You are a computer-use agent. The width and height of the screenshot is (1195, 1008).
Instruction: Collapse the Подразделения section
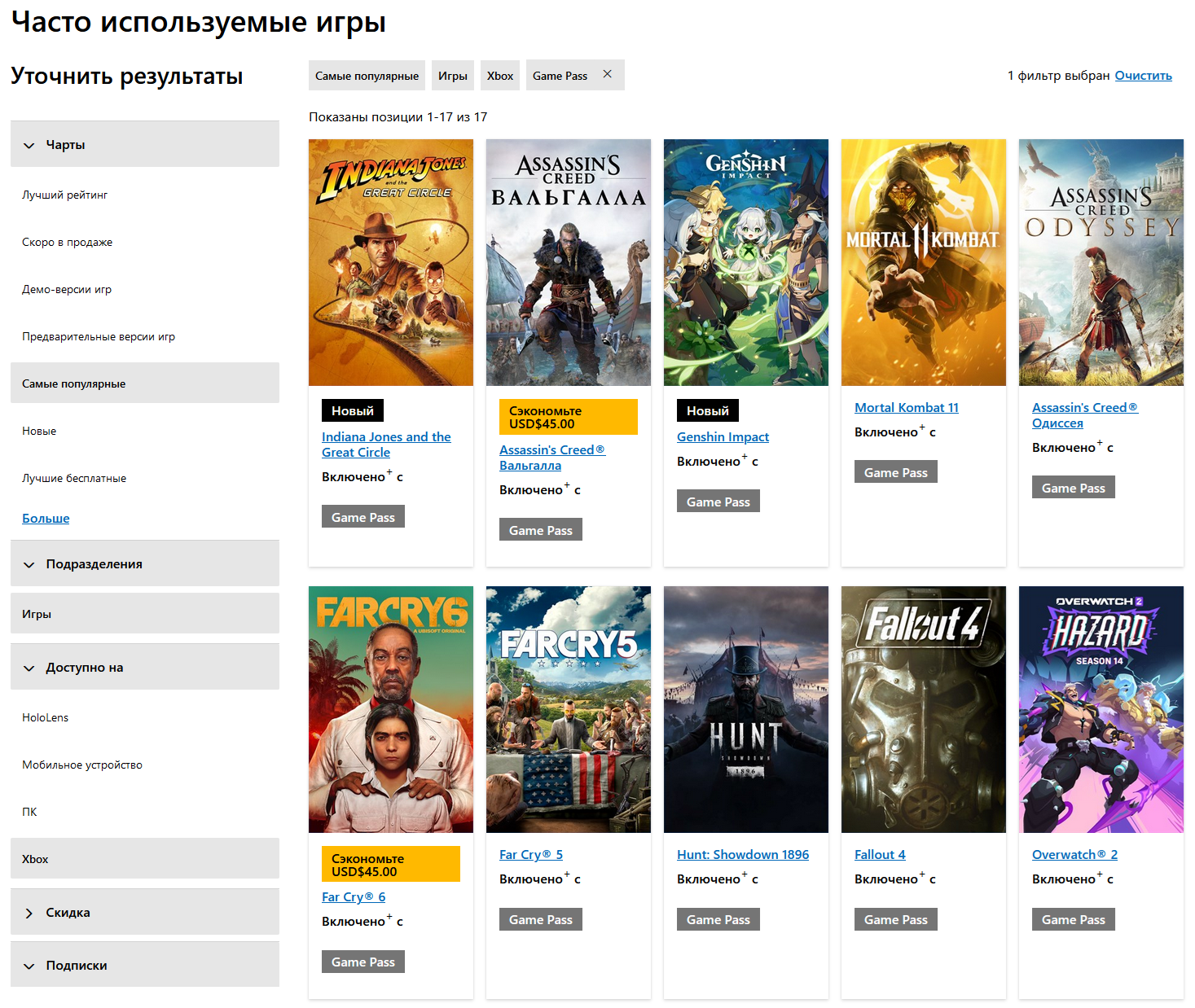[x=145, y=564]
